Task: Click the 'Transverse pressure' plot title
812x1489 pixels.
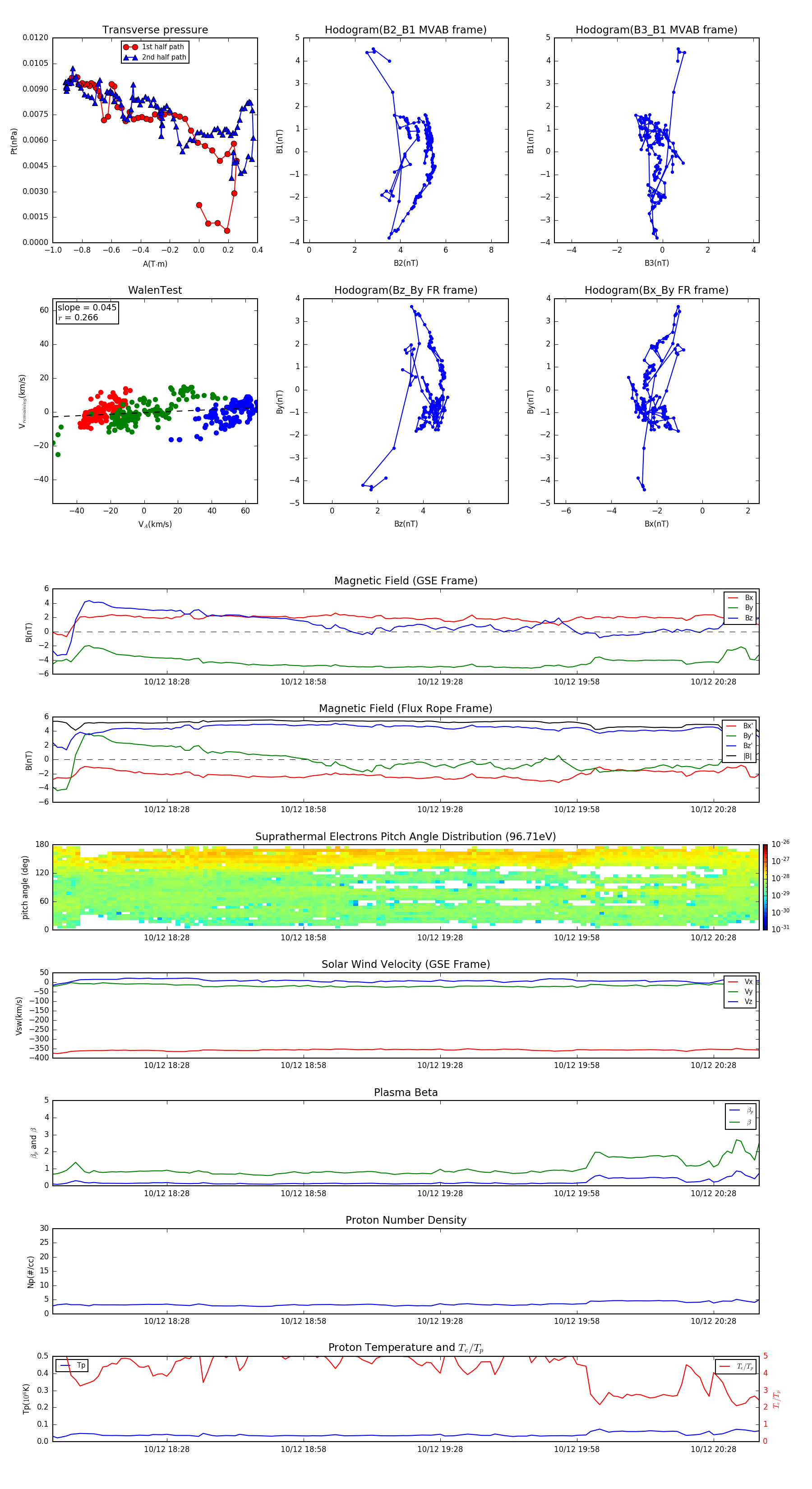Action: point(155,29)
